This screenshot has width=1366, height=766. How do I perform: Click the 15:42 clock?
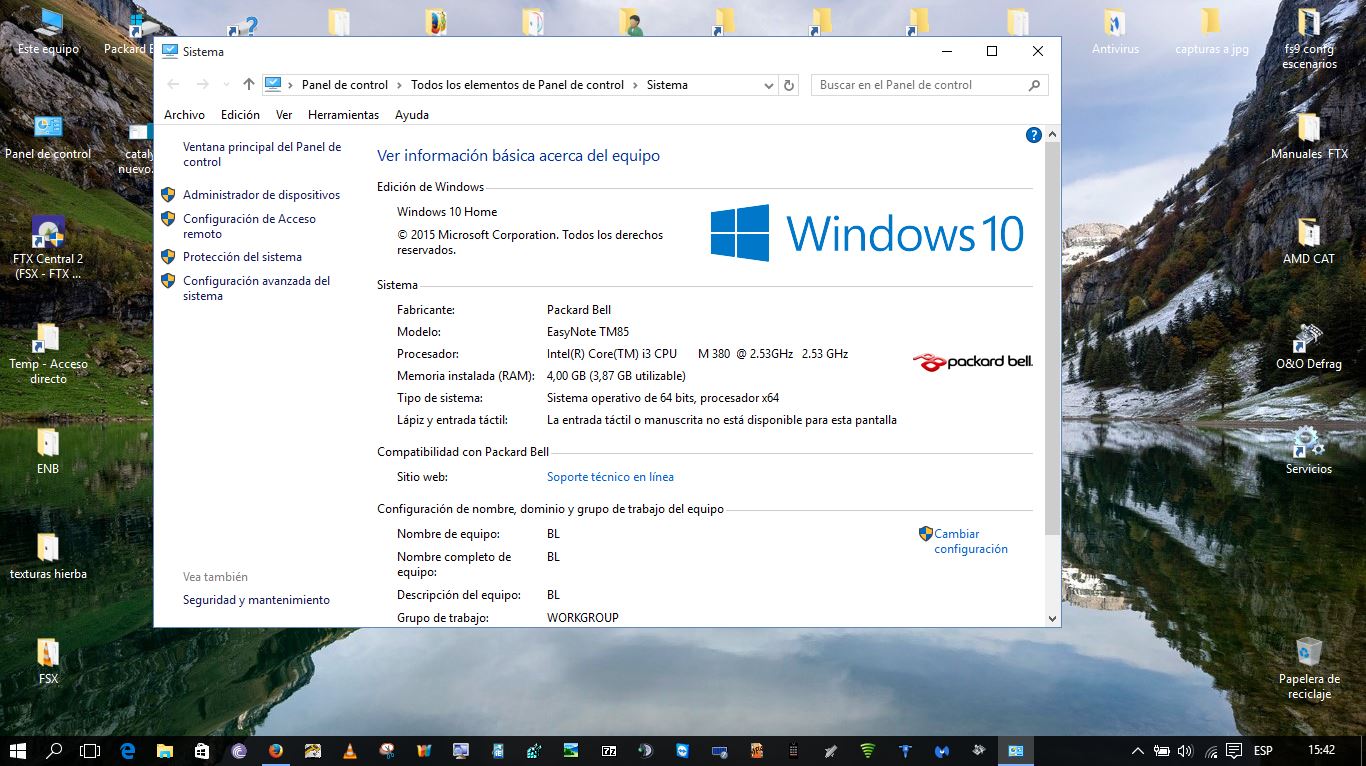pyautogui.click(x=1321, y=750)
